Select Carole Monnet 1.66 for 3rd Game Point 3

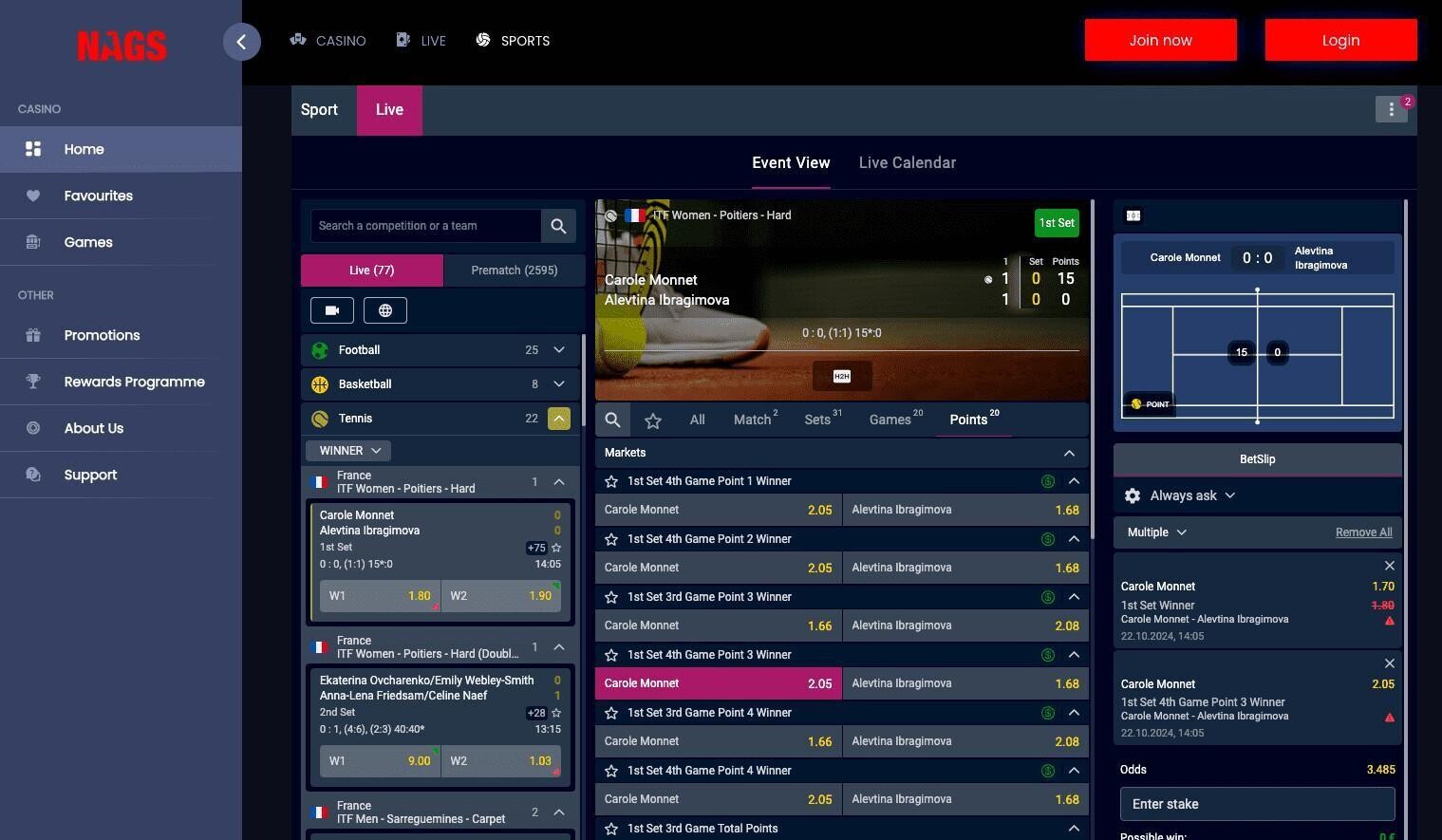[x=719, y=625]
